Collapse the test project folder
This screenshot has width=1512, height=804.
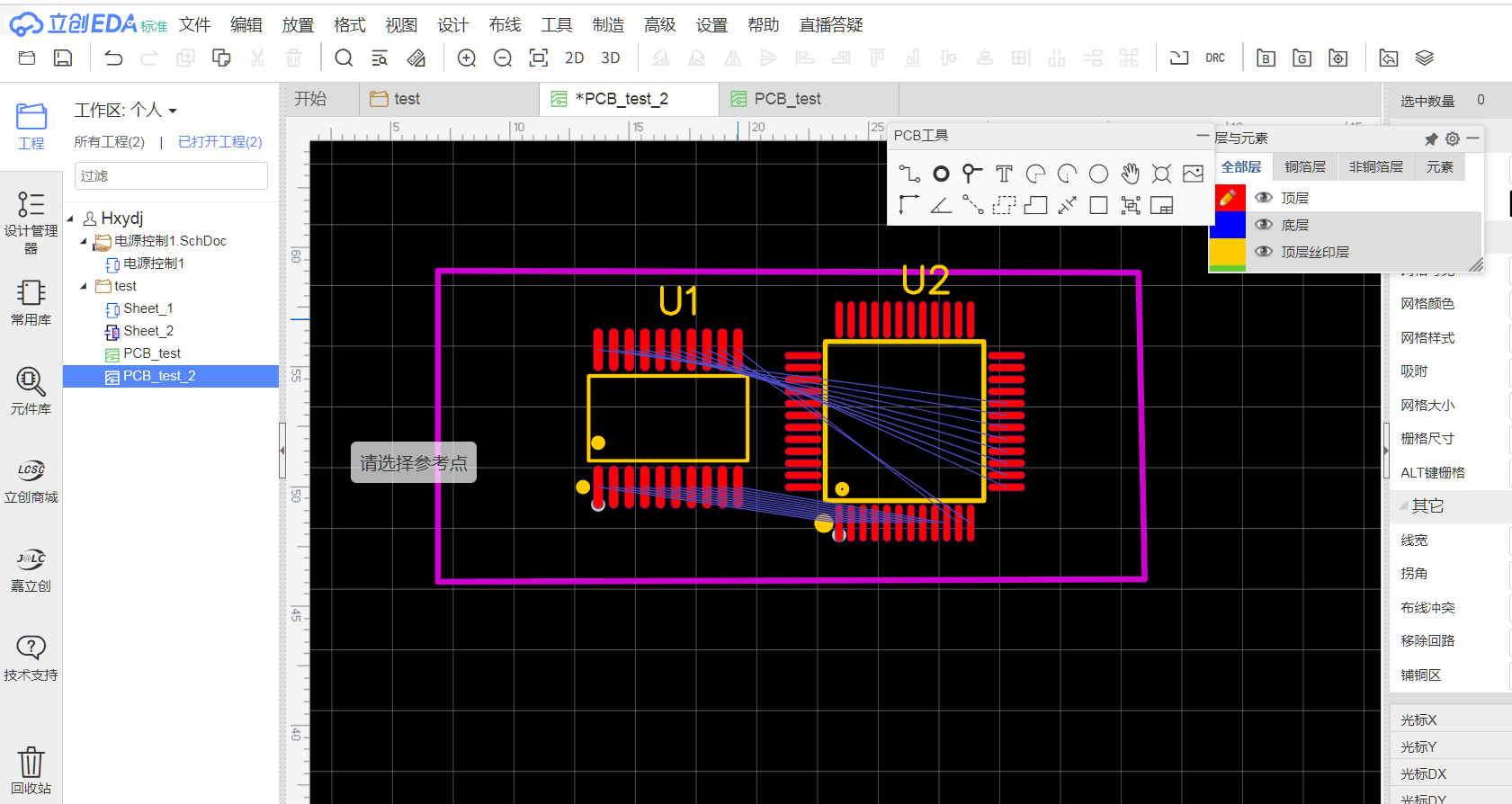coord(84,286)
